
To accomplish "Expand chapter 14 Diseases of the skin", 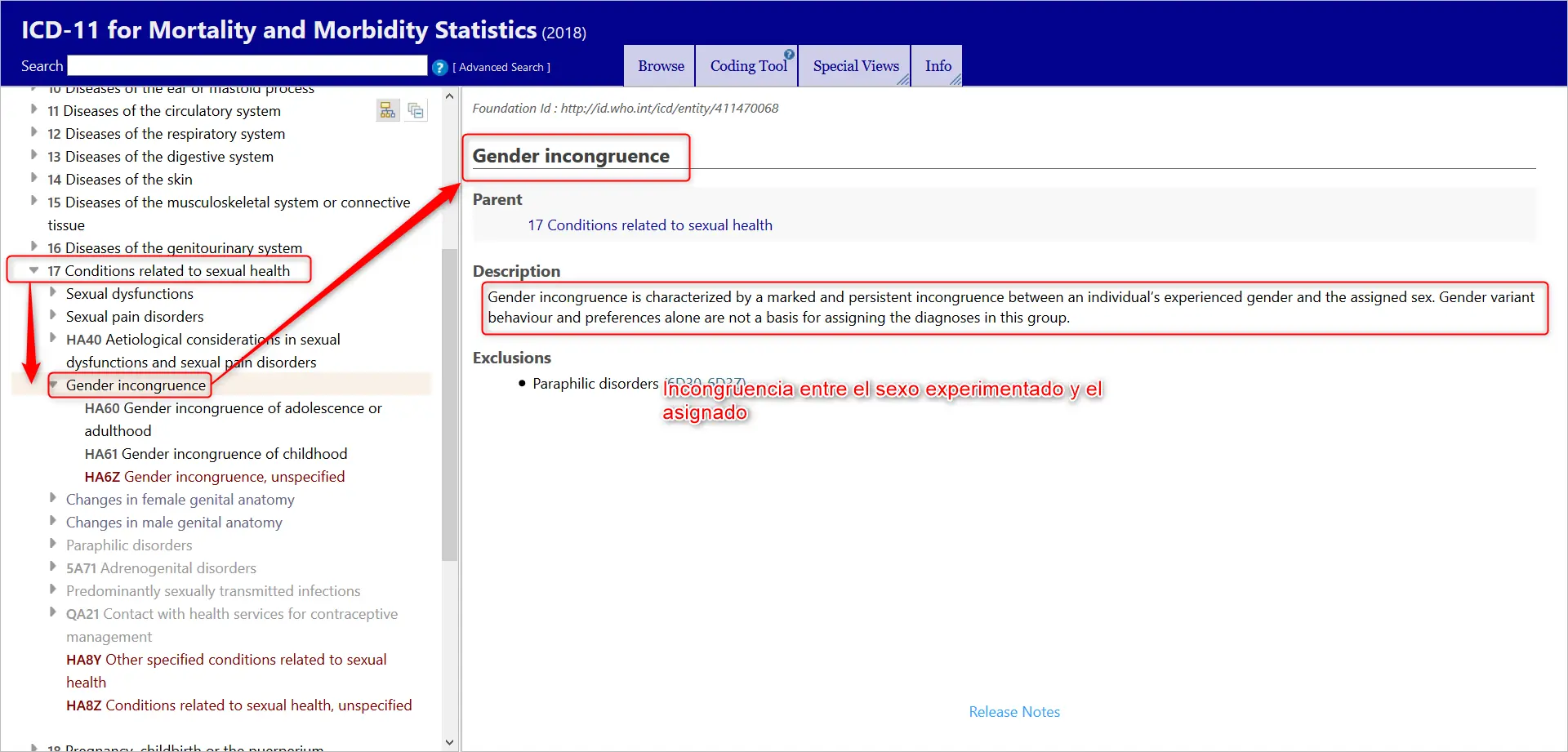I will tap(33, 178).
